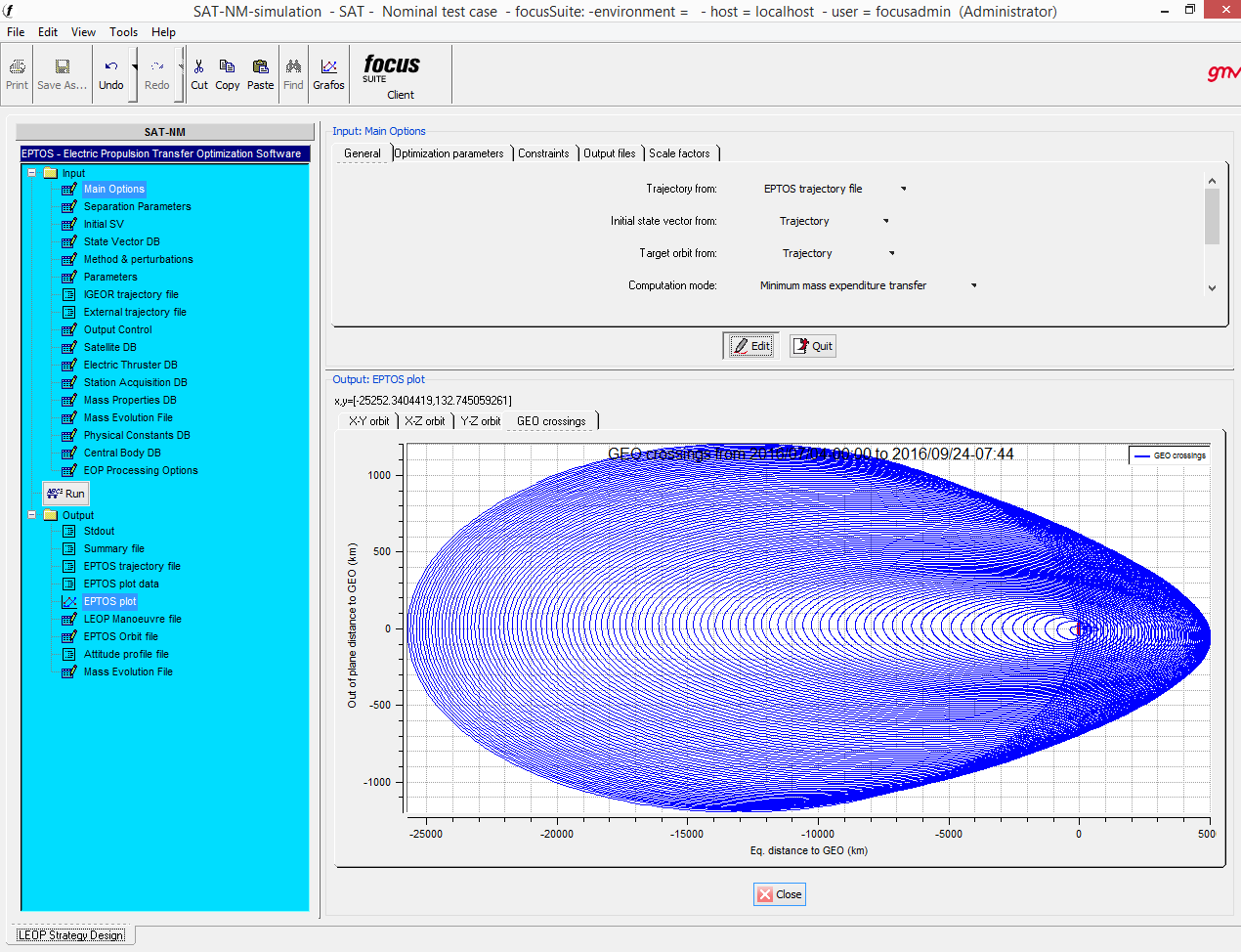Open the Tools menu
Screen dimensions: 1241x952
[123, 32]
